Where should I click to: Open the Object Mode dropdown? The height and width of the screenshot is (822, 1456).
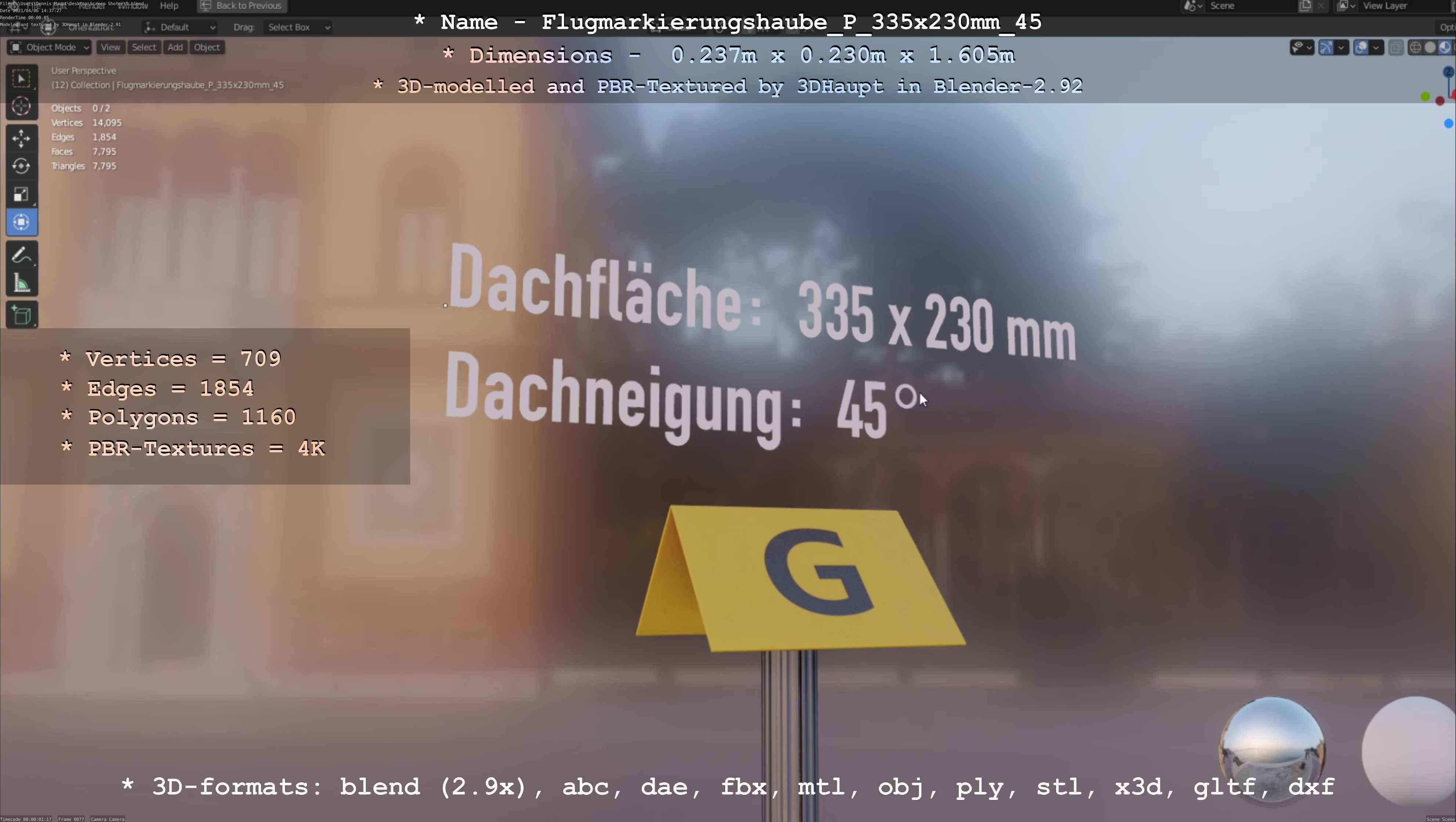50,47
